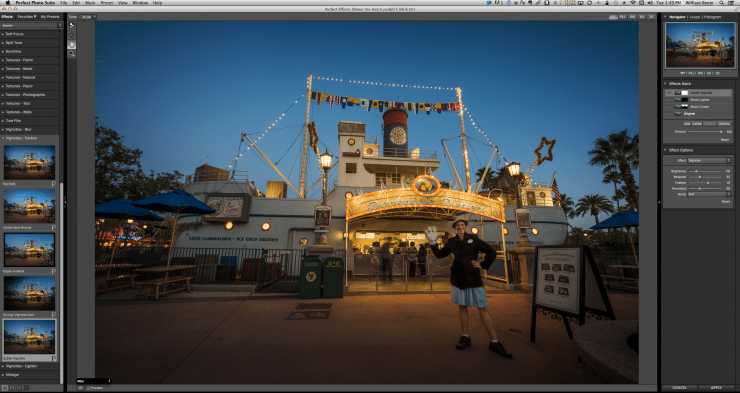
Task: Open the Preset menu
Action: pyautogui.click(x=107, y=3)
